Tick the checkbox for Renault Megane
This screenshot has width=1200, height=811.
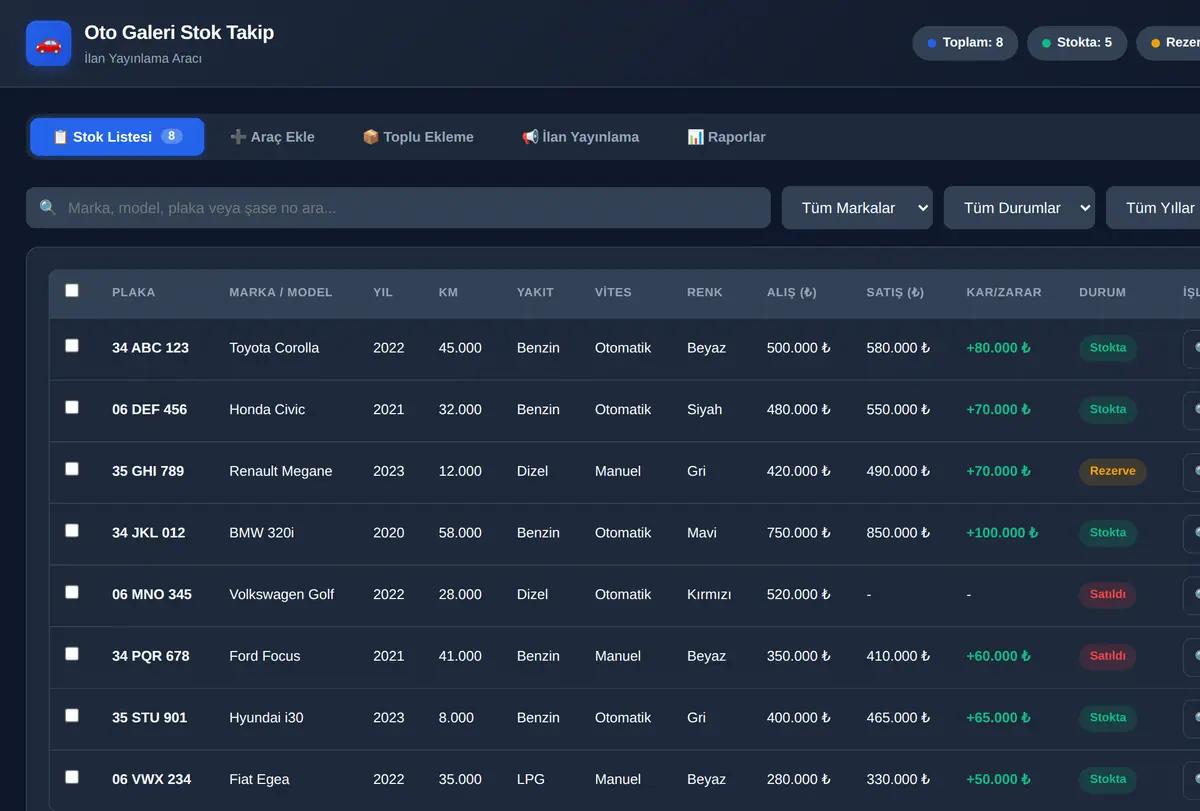pos(72,469)
